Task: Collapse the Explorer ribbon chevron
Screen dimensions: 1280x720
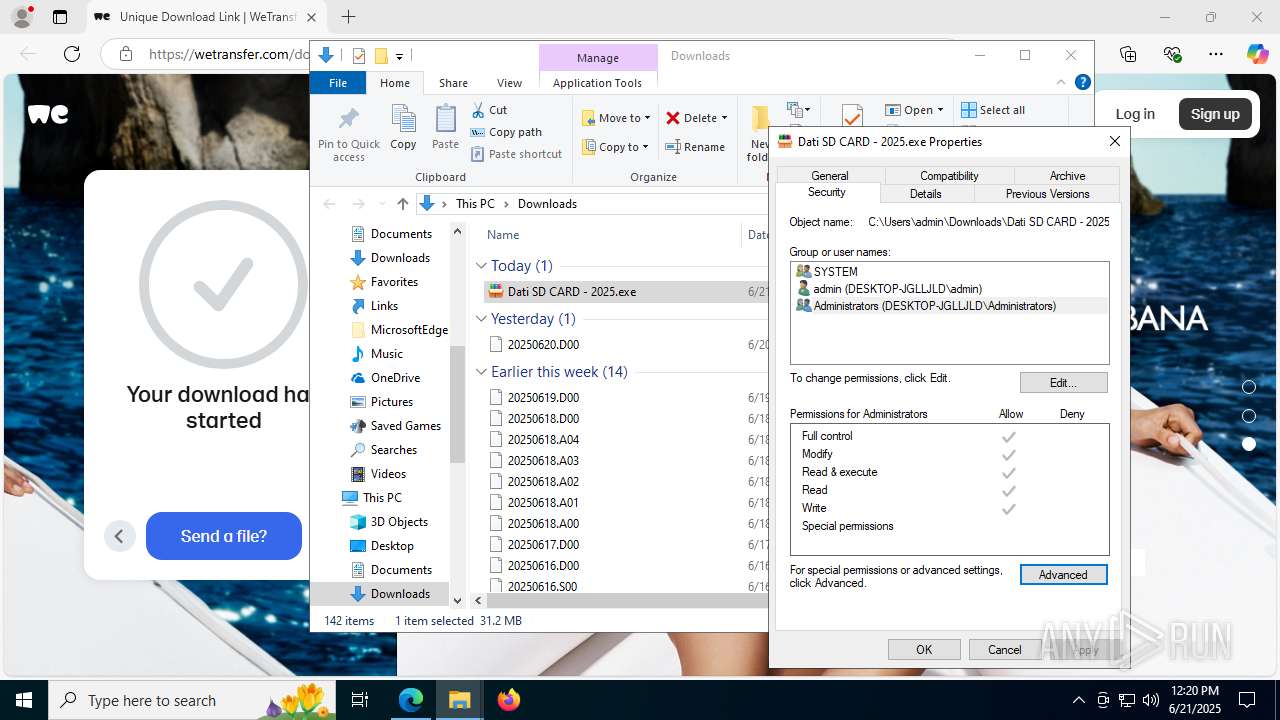Action: (1061, 83)
